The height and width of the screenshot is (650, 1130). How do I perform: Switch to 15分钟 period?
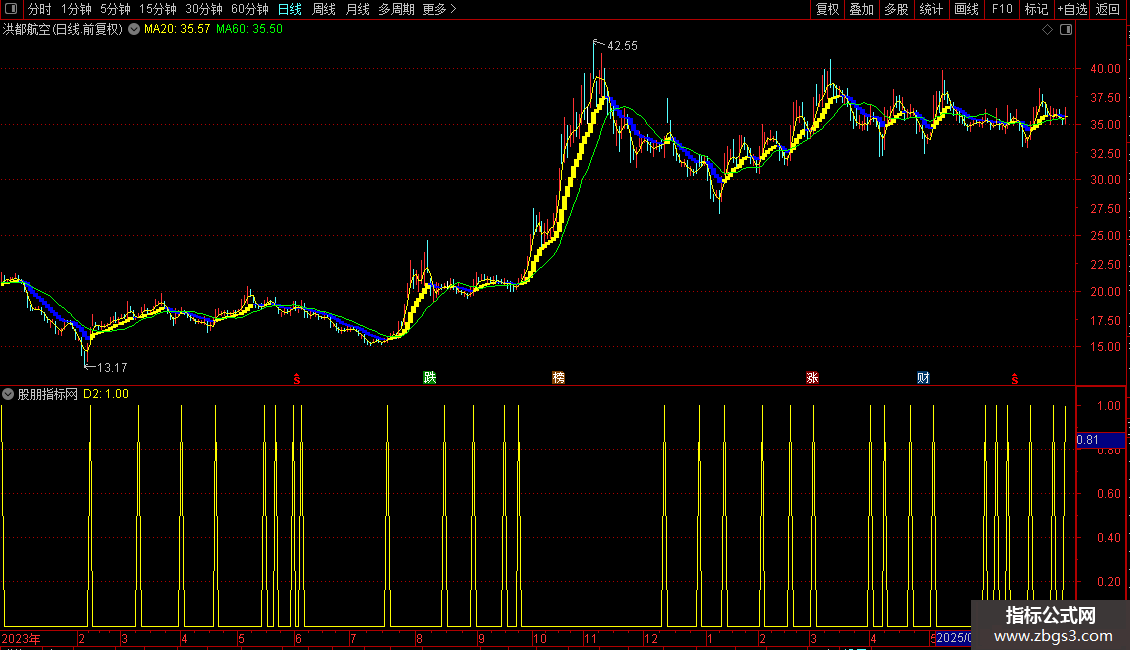coord(158,9)
